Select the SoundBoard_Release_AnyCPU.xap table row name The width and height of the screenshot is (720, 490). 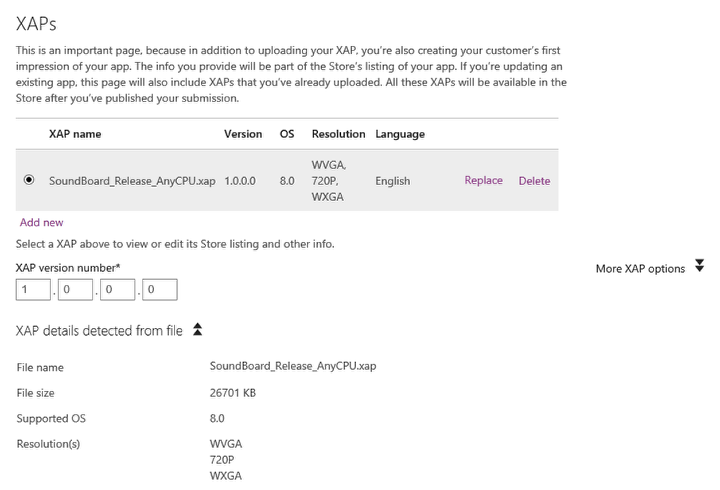132,181
